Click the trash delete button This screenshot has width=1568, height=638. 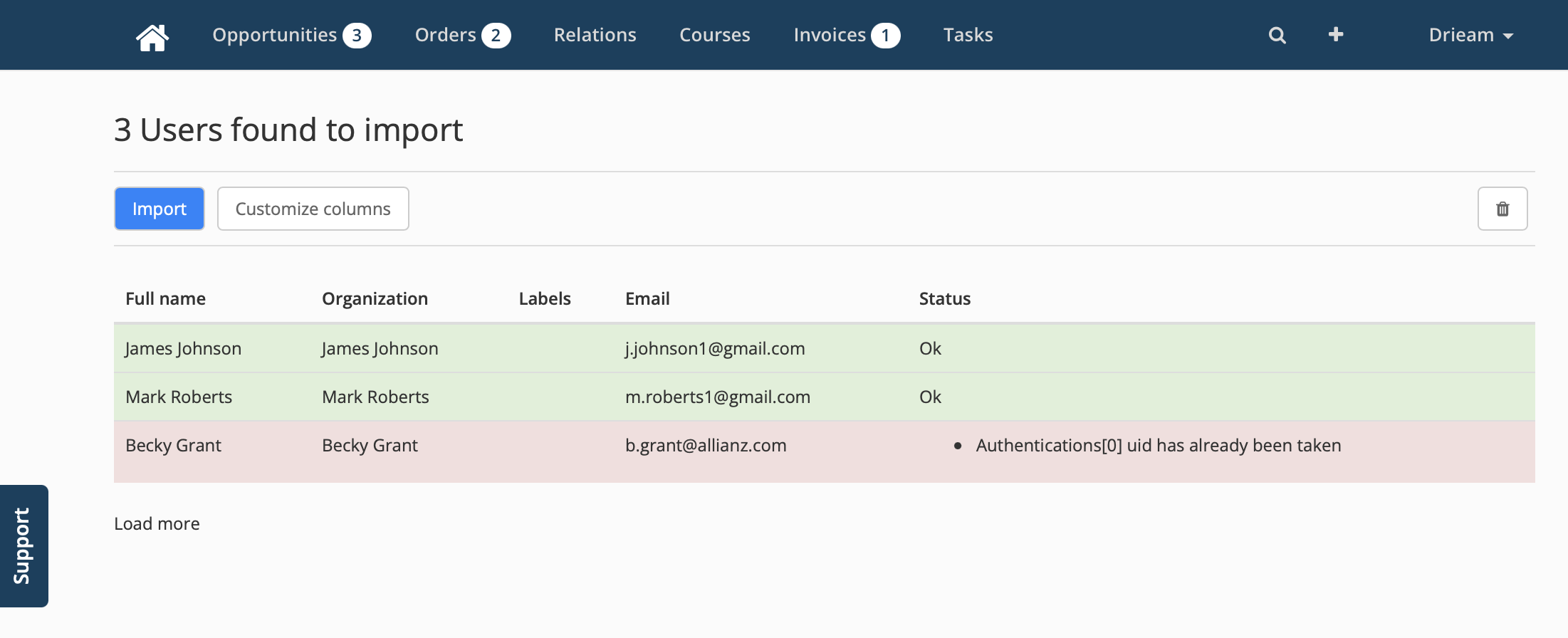[x=1502, y=209]
